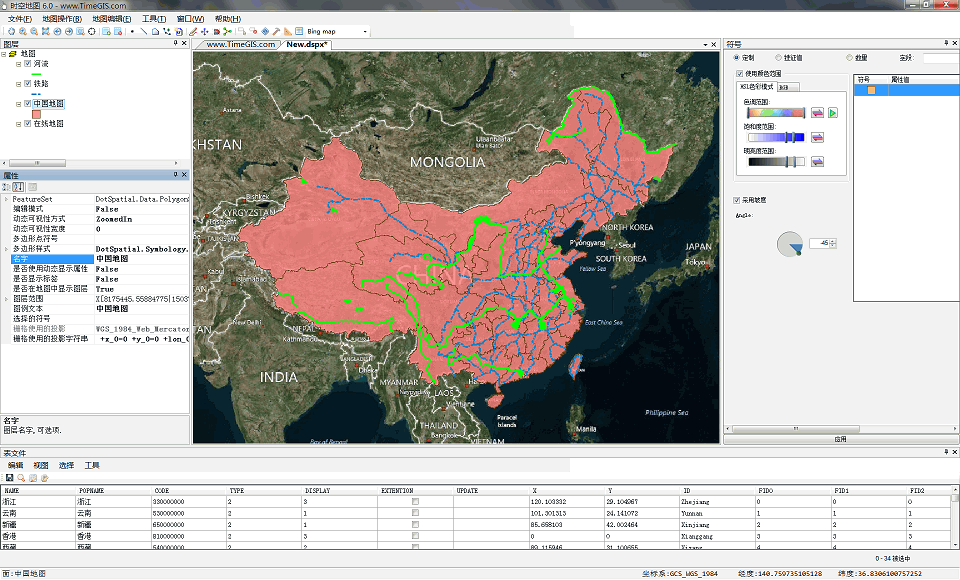Collapse the 中国地图 layer expander
960x580 pixels.
(18, 103)
